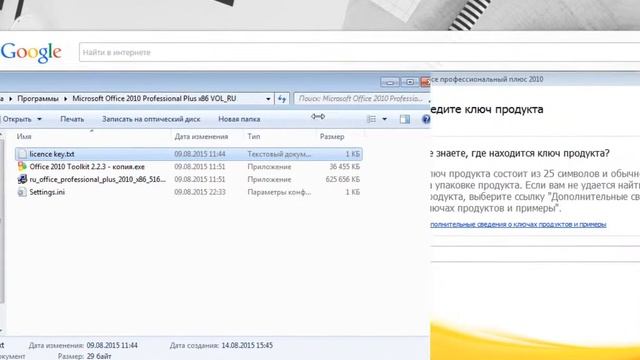Viewport: 640px width, 360px height.
Task: Sort by Имя column header
Action: [24, 136]
